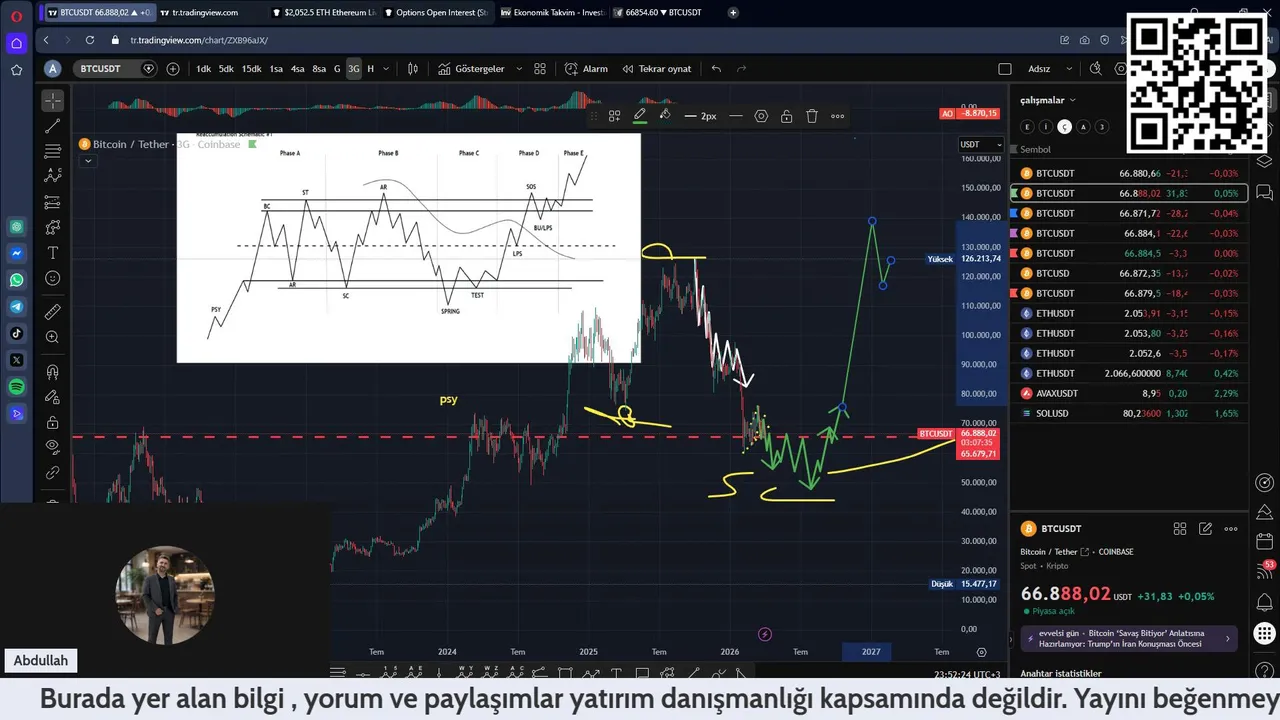The image size is (1280, 720).
Task: Change drawing line color with pencil
Action: pyautogui.click(x=640, y=116)
